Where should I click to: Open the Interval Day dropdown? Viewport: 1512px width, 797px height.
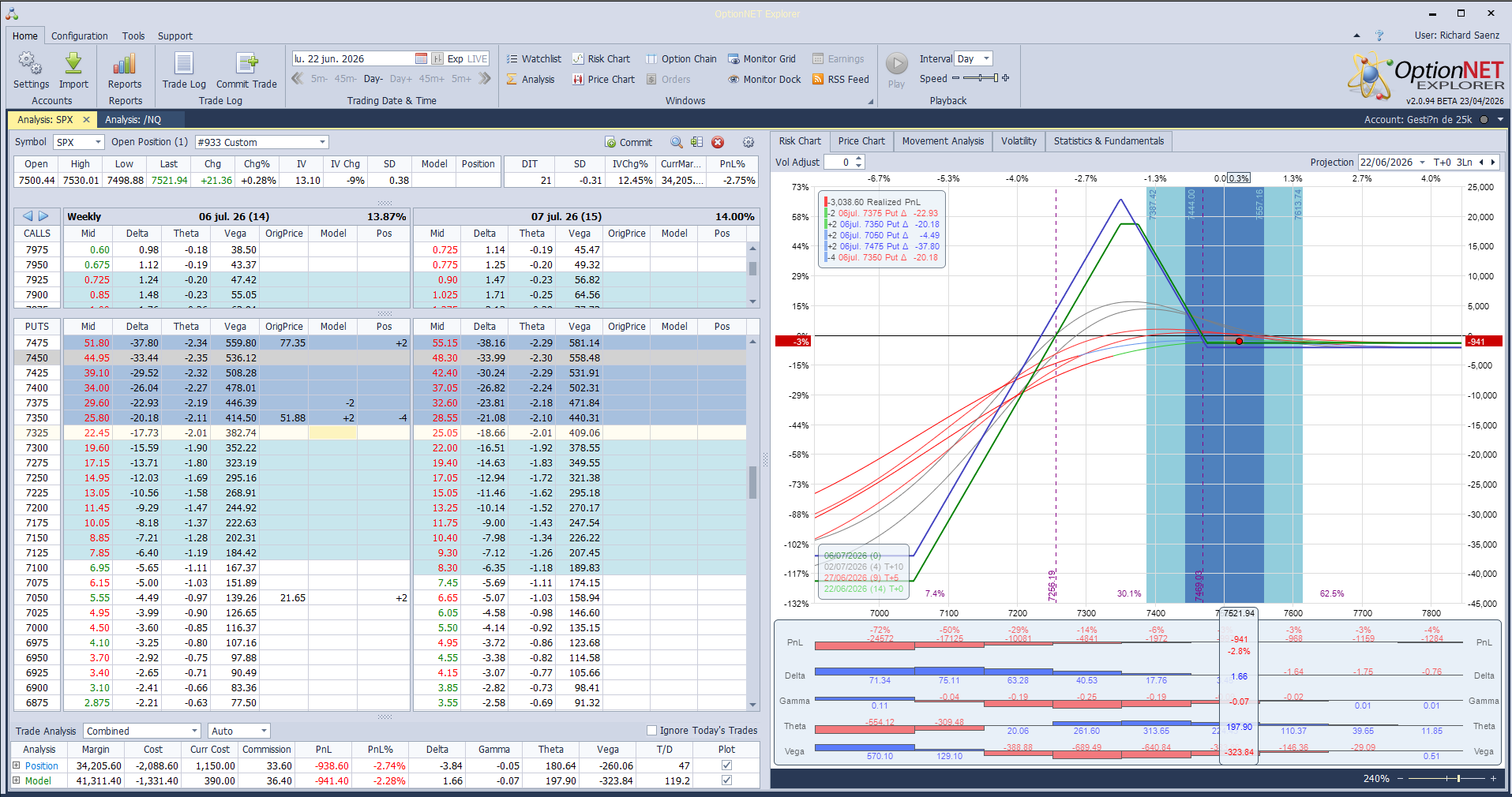(973, 58)
